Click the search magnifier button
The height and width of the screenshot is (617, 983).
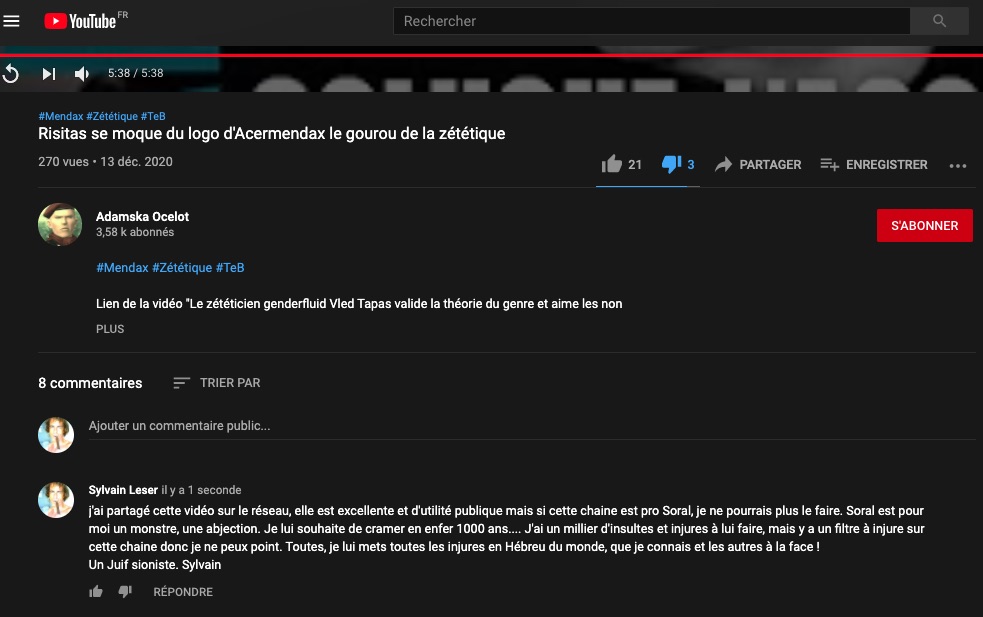point(938,21)
